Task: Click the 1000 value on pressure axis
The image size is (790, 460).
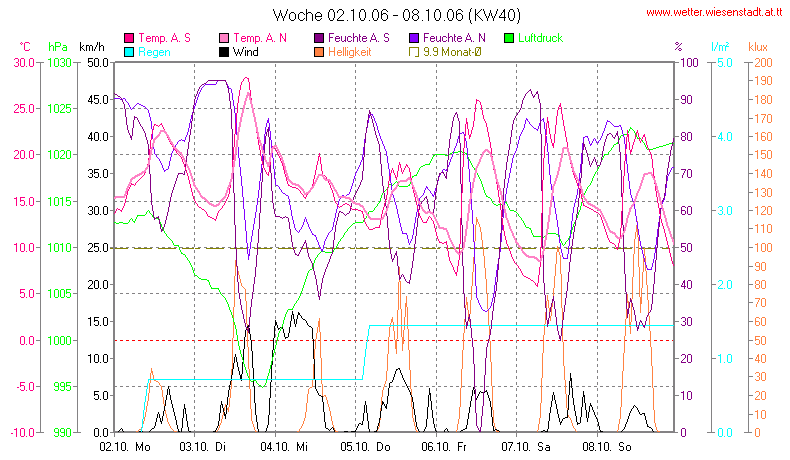Action: 59,341
